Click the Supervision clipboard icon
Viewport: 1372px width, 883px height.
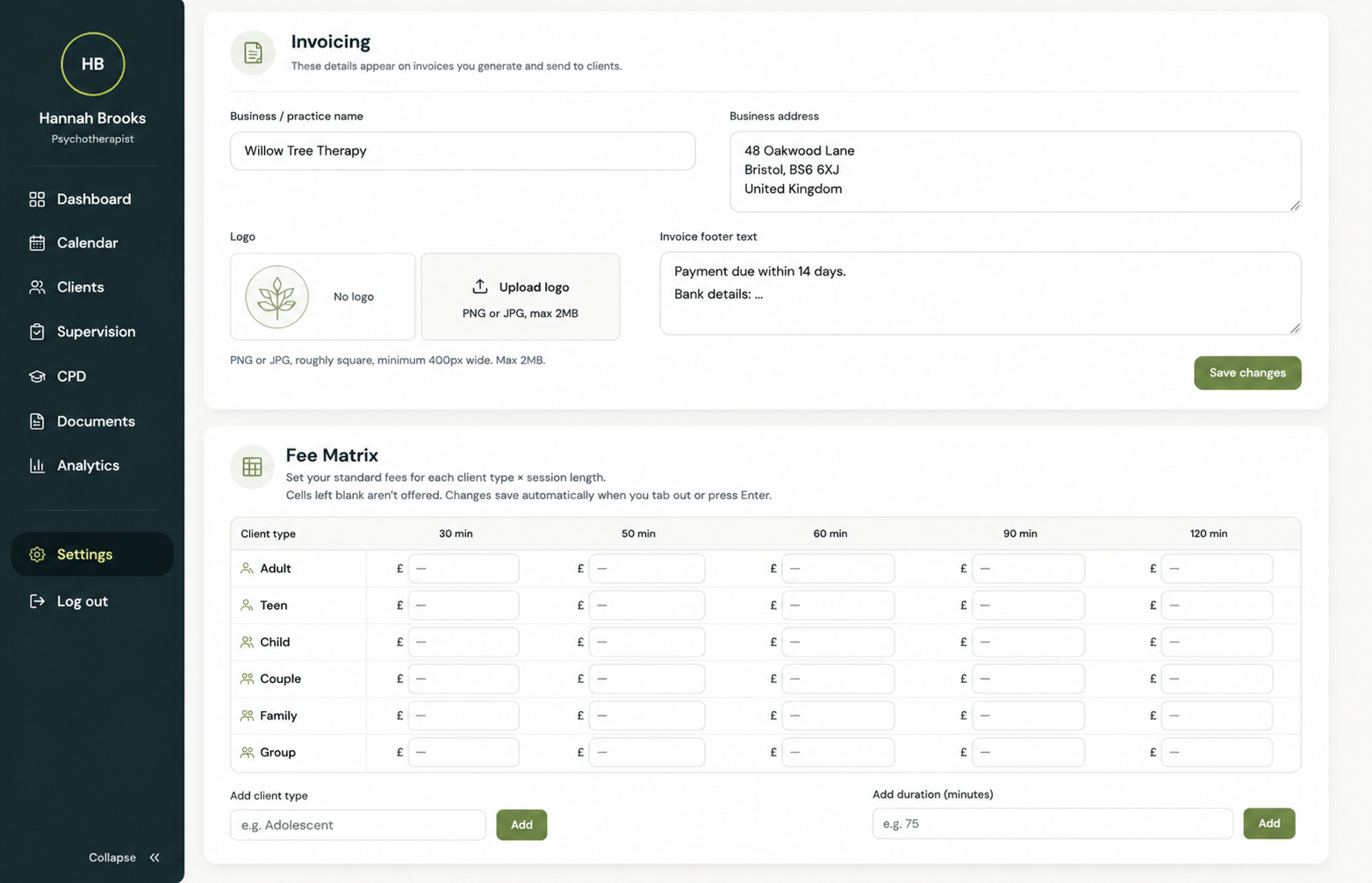37,332
